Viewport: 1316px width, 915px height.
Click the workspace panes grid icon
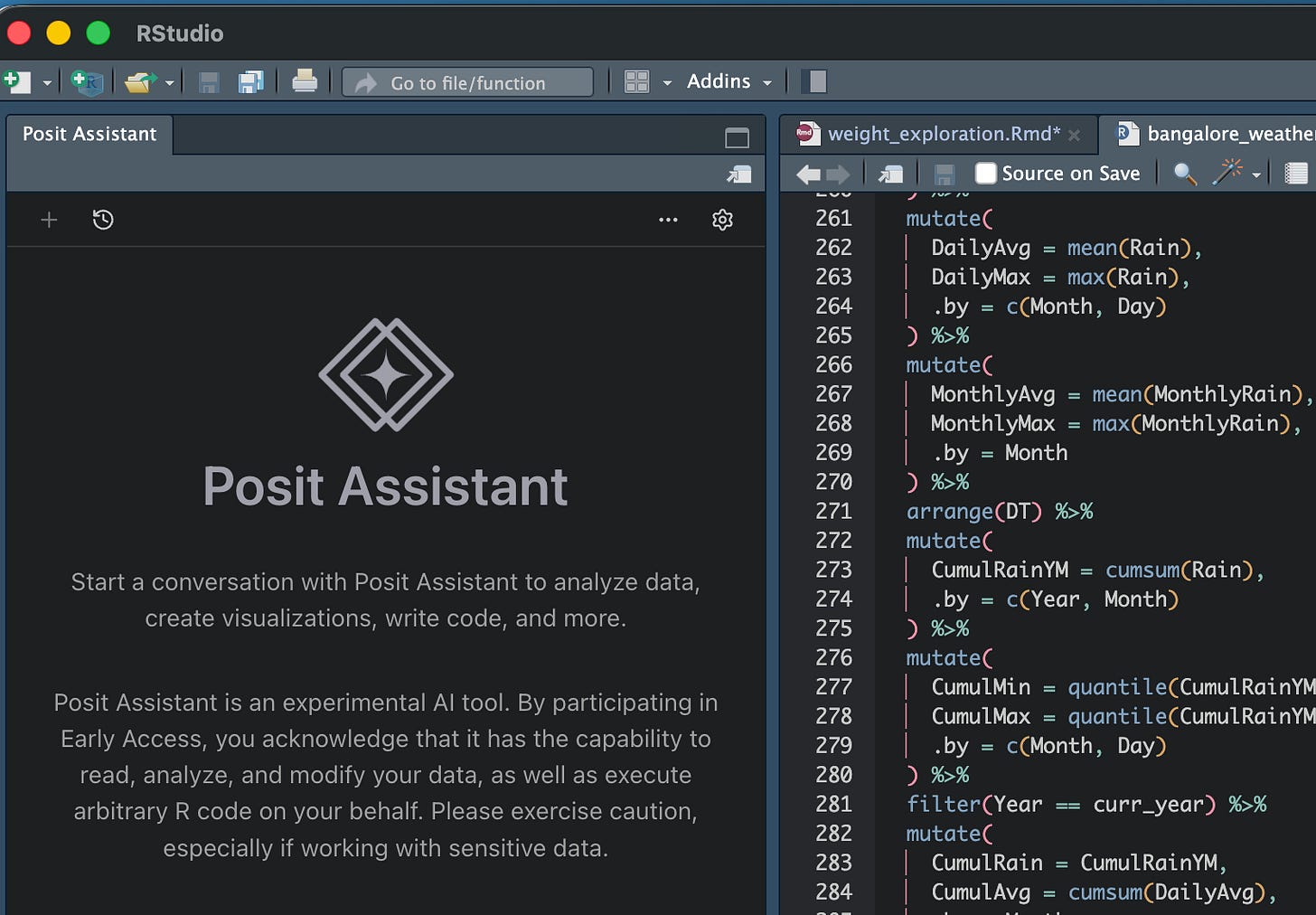[x=636, y=82]
